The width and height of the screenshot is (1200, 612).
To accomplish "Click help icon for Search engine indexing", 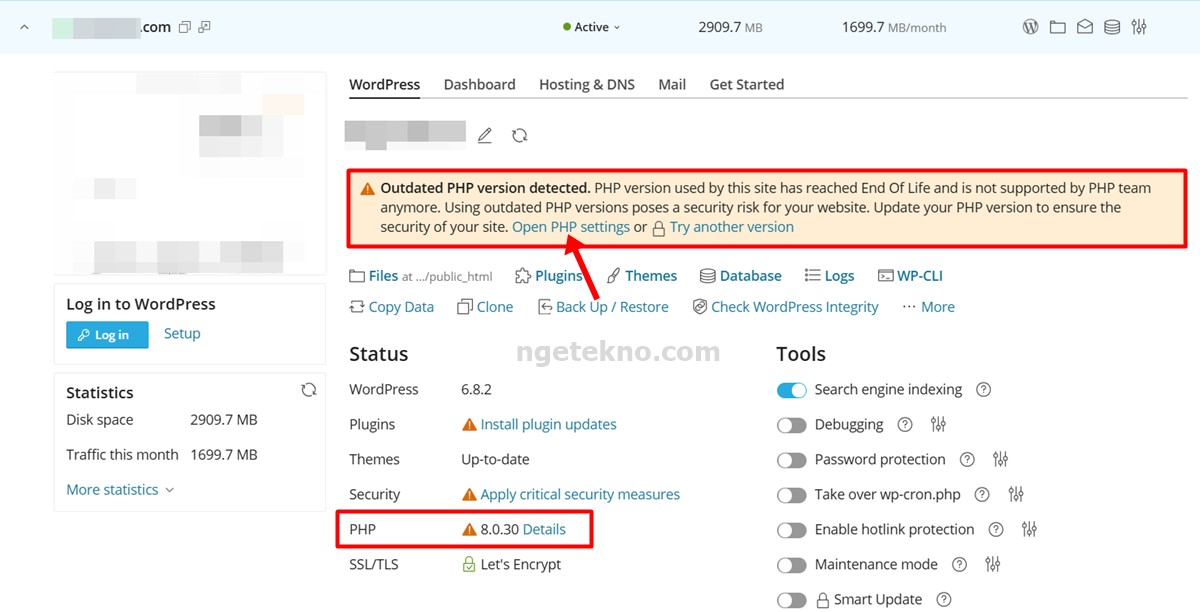I will click(x=983, y=390).
